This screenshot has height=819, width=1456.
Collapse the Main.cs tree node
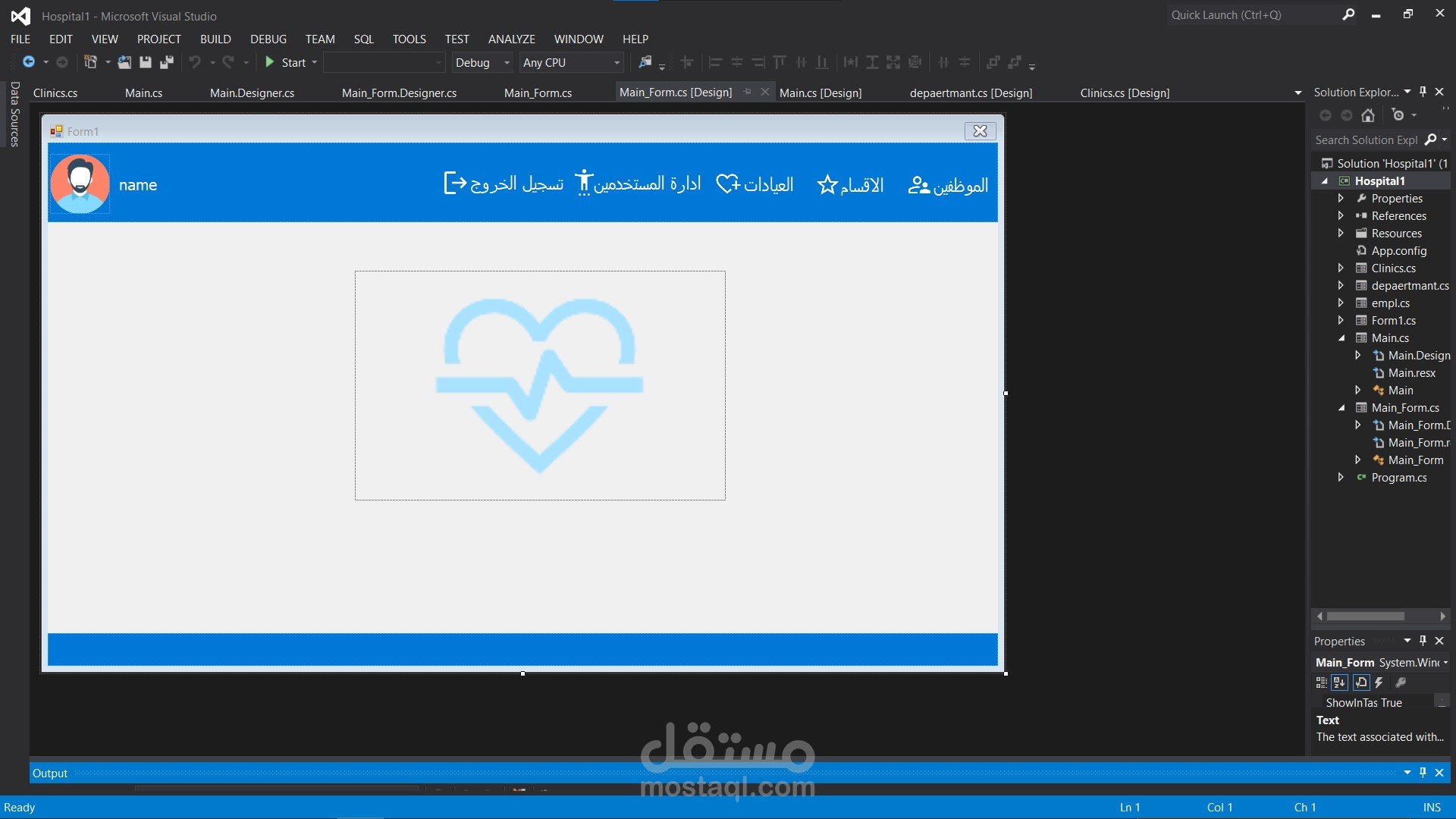coord(1341,338)
